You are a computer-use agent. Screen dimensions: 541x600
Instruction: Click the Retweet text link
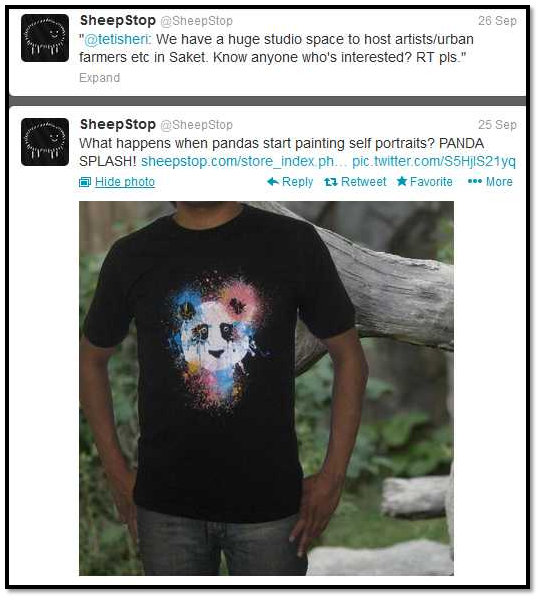point(363,181)
